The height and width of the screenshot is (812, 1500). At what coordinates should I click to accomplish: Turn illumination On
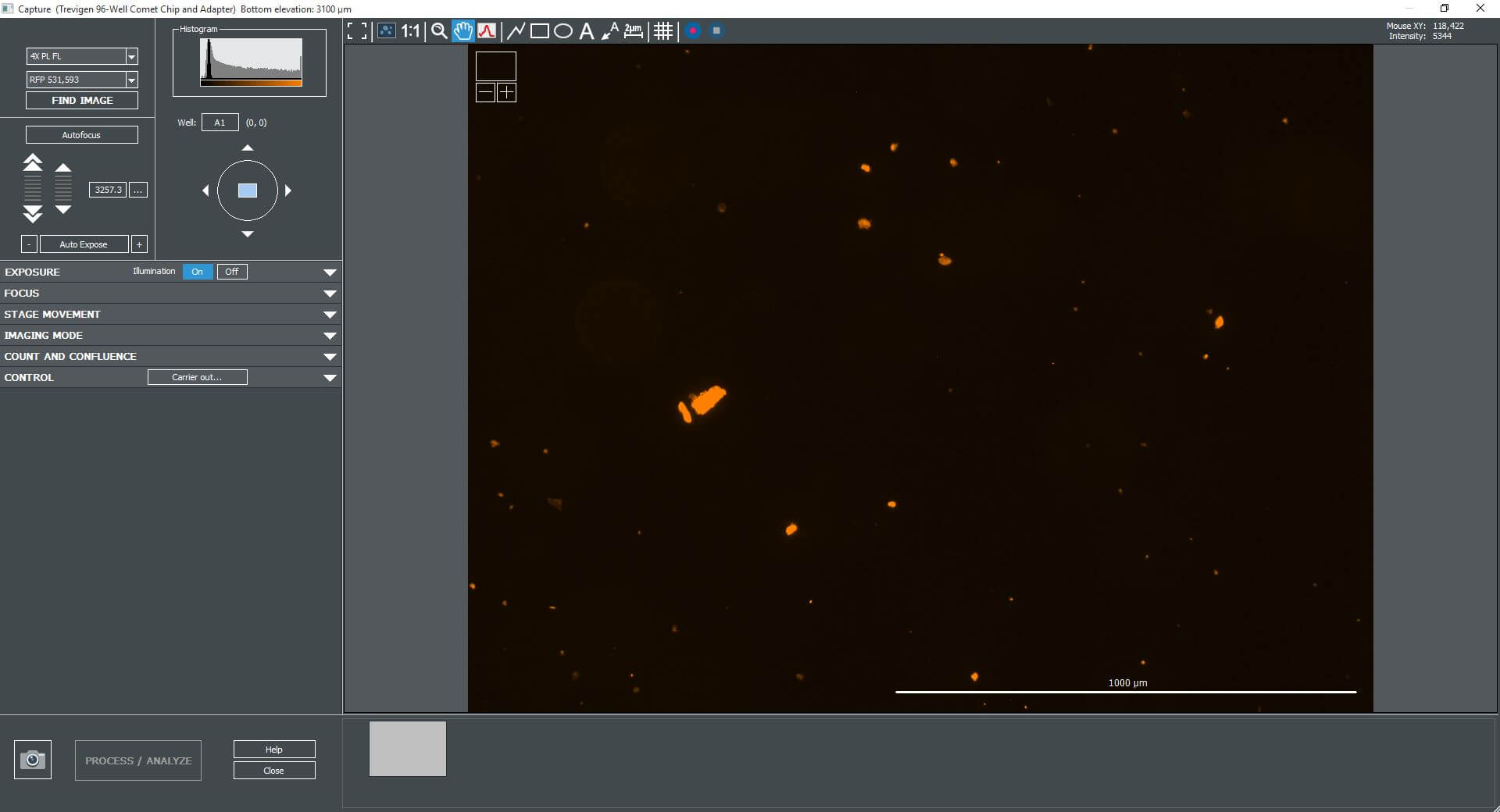pyautogui.click(x=198, y=272)
